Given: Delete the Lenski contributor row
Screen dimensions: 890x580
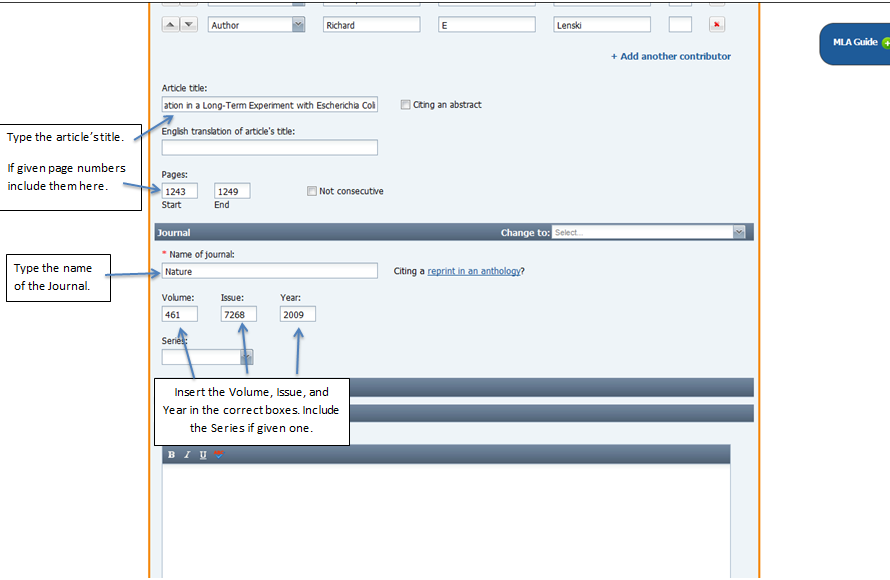Looking at the screenshot, I should tap(717, 24).
